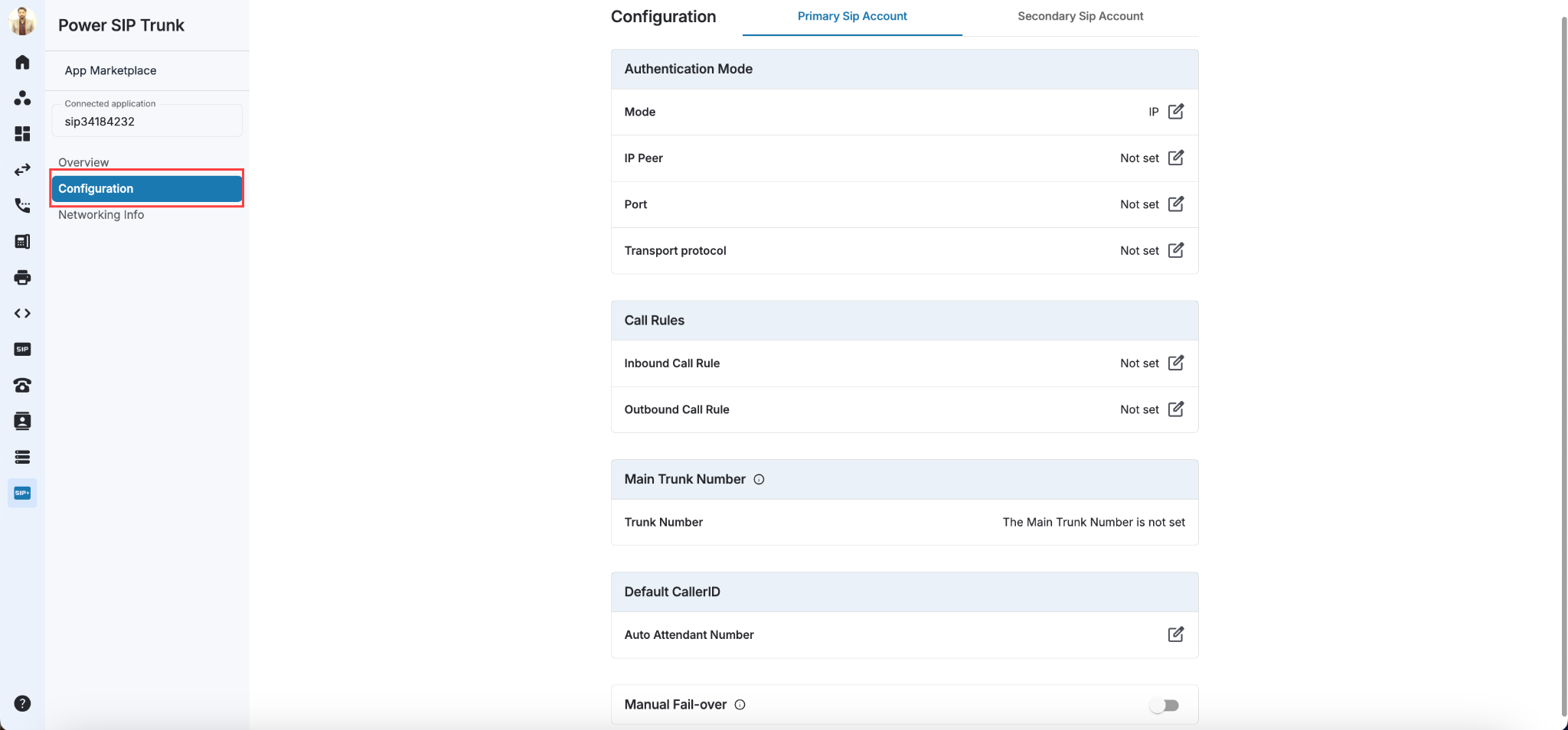The height and width of the screenshot is (730, 1568).
Task: Click the Authentication Mode section header
Action: pyautogui.click(x=904, y=70)
